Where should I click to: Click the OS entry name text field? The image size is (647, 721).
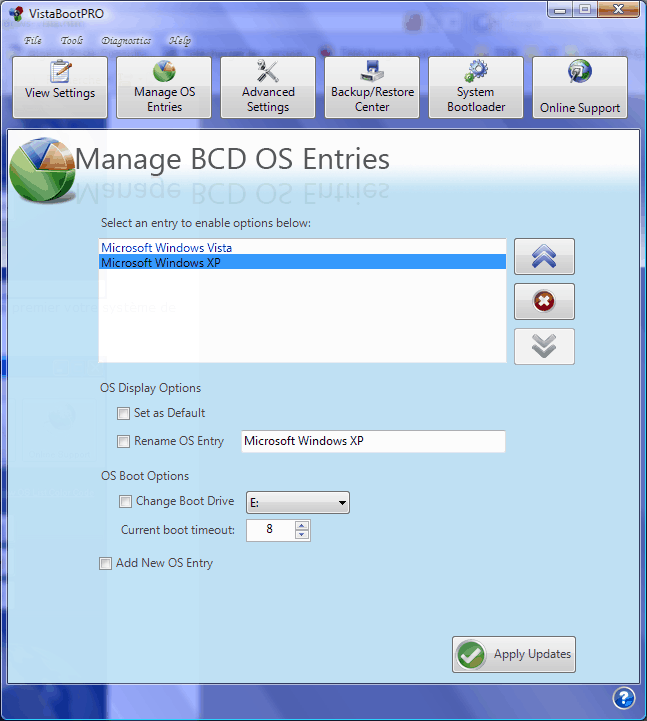tap(373, 441)
